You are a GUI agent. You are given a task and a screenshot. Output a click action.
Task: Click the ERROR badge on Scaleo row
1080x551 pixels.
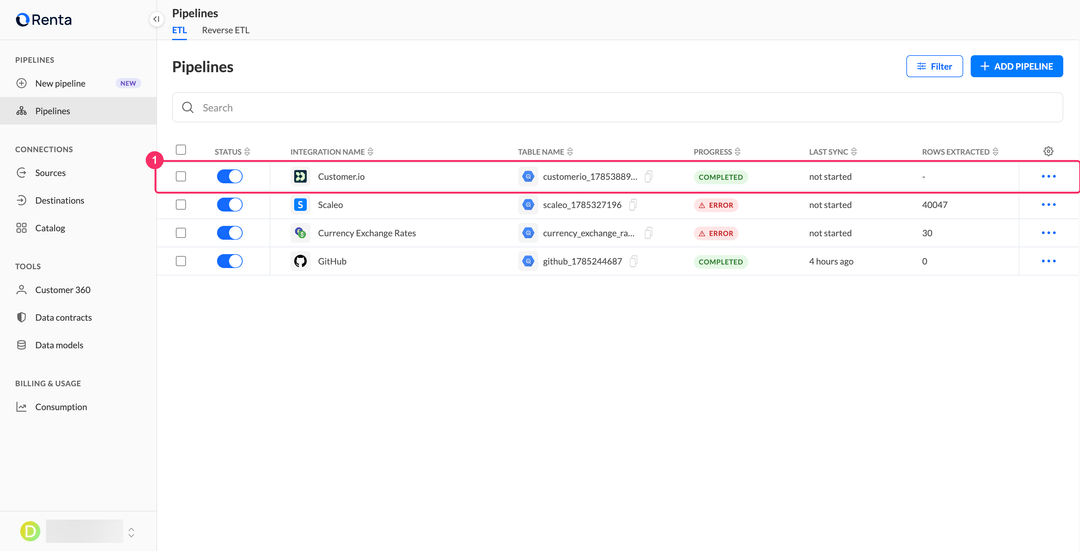point(716,205)
